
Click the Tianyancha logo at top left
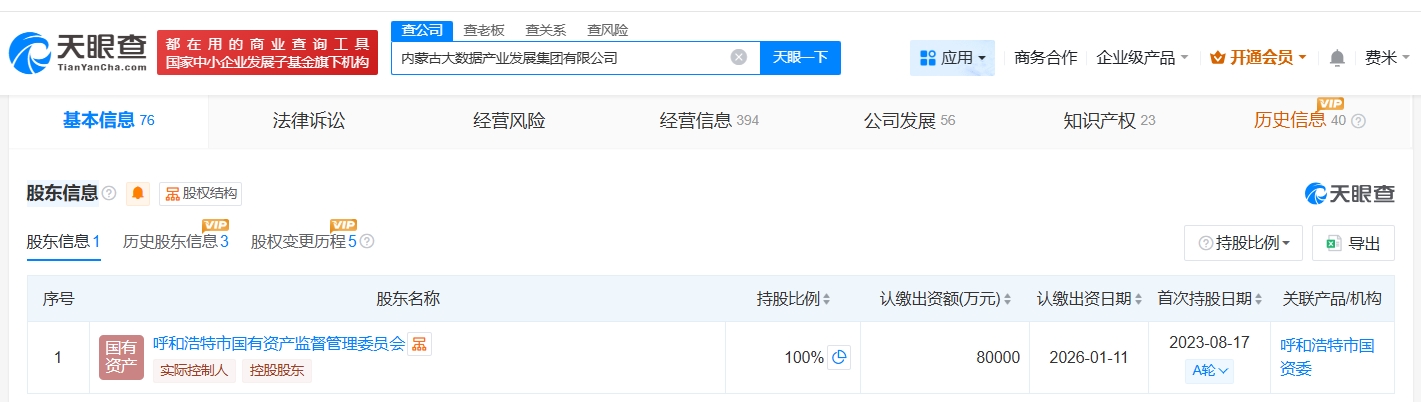tap(78, 52)
